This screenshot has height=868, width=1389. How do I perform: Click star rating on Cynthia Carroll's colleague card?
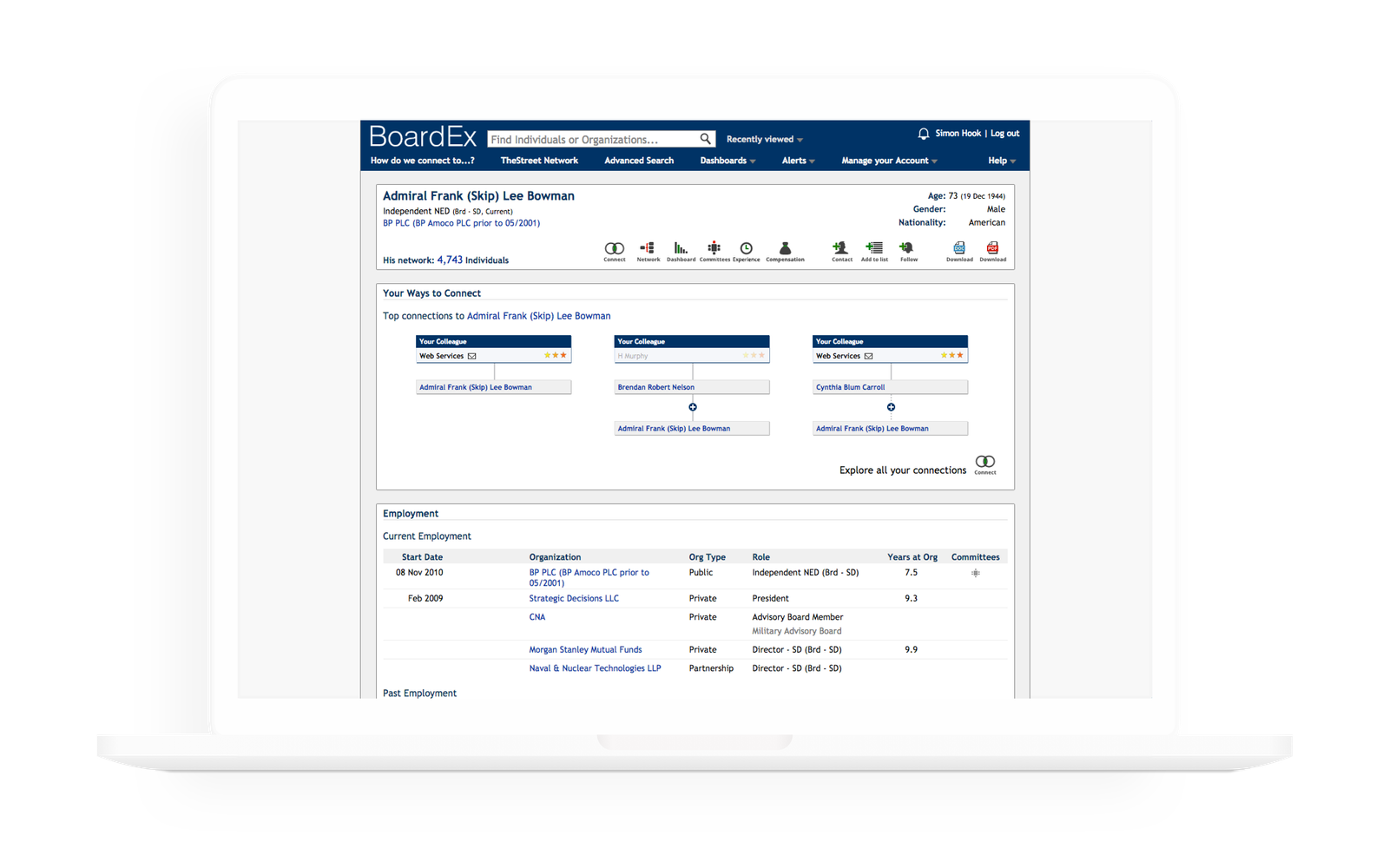tap(951, 355)
